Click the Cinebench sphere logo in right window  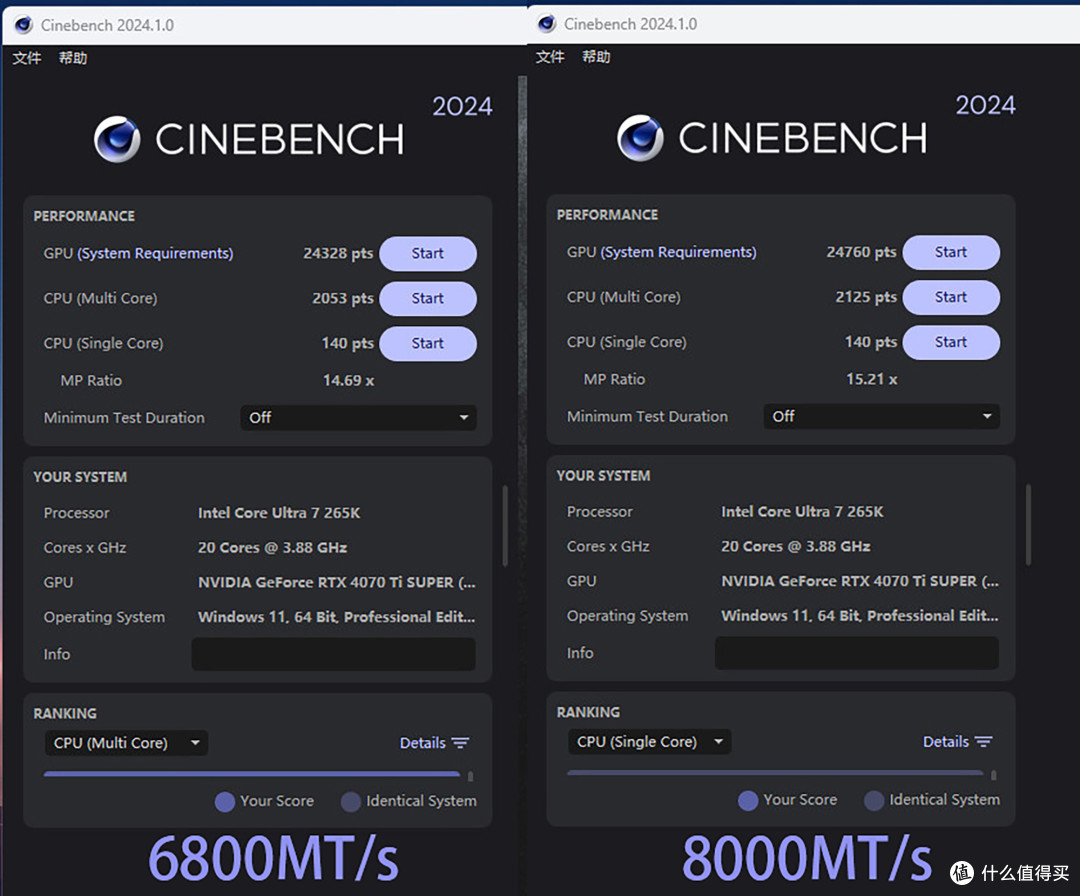coord(641,138)
